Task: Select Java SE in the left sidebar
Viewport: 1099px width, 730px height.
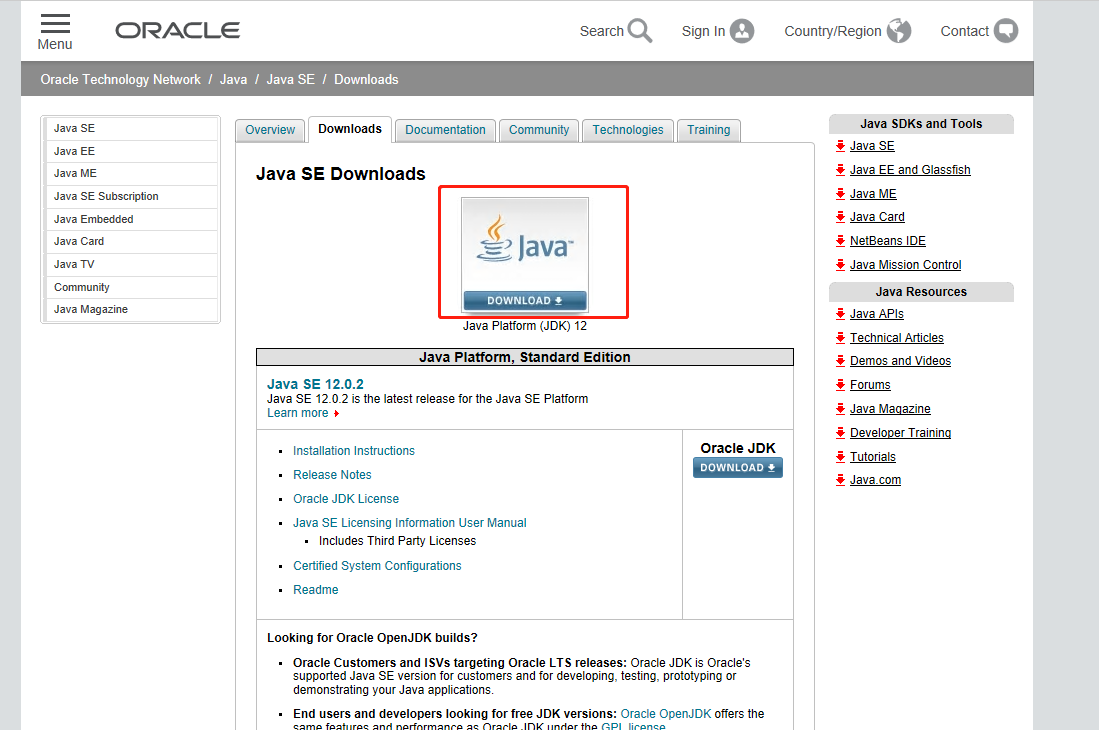Action: [131, 128]
